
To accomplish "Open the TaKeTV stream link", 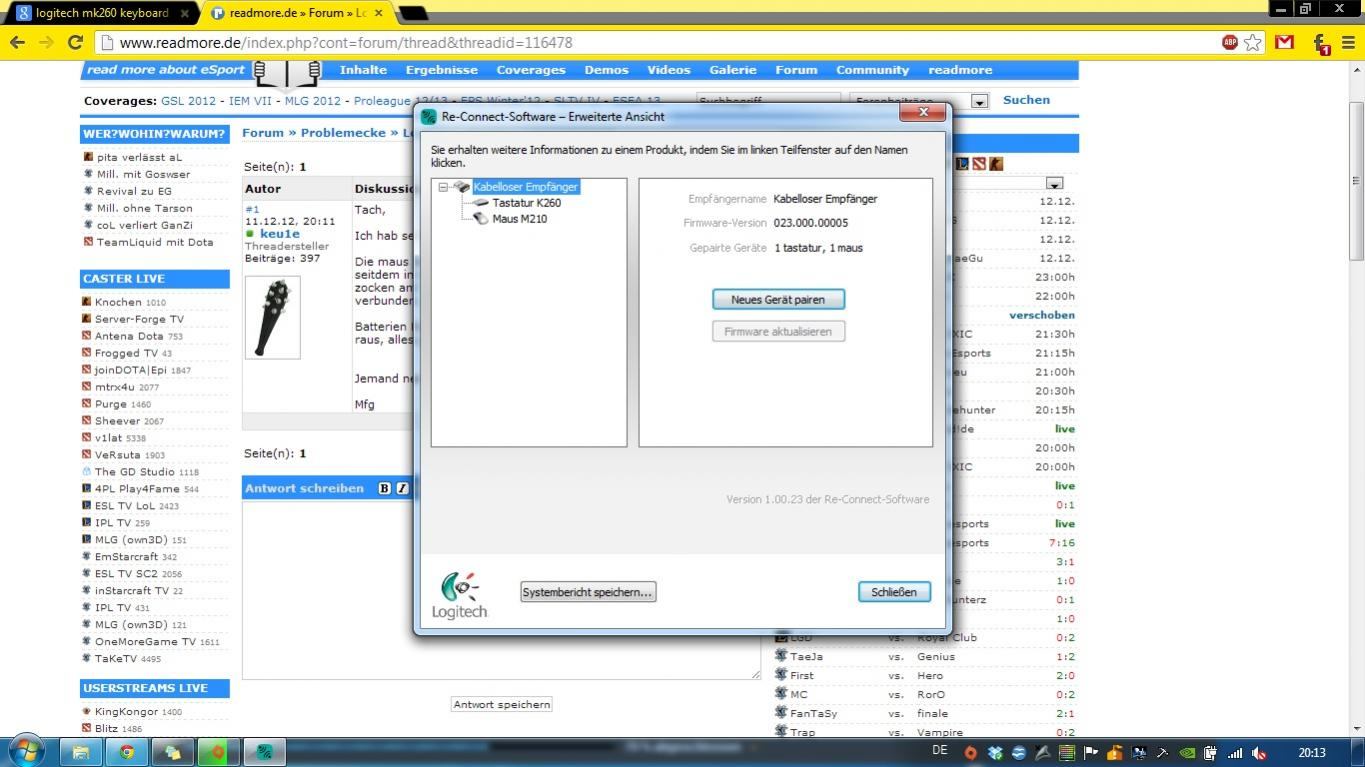I will click(116, 659).
